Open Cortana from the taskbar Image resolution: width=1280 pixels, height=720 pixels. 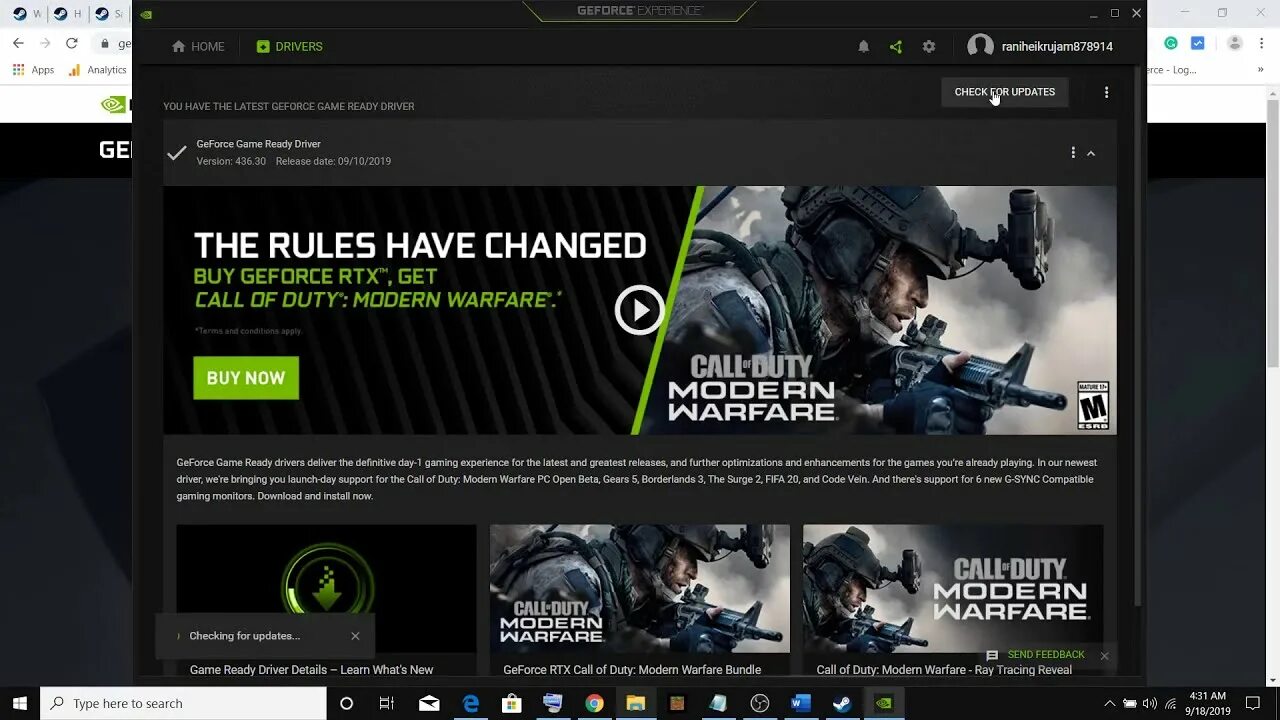click(347, 703)
